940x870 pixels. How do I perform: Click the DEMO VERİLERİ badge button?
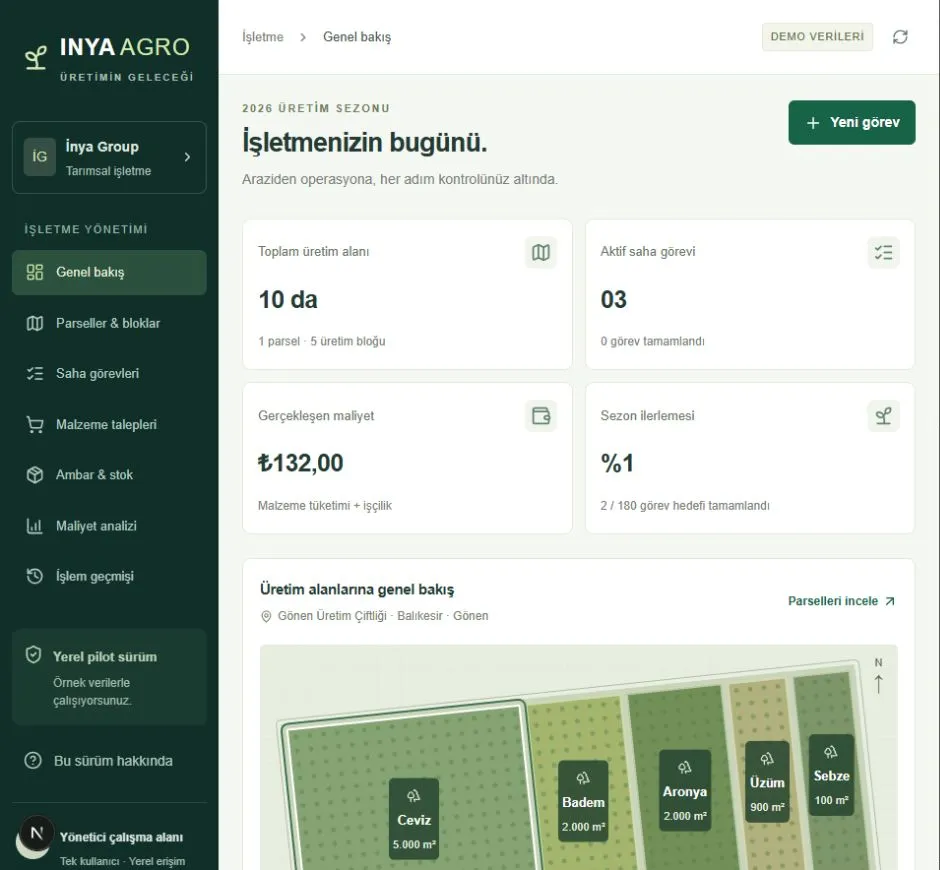(817, 37)
